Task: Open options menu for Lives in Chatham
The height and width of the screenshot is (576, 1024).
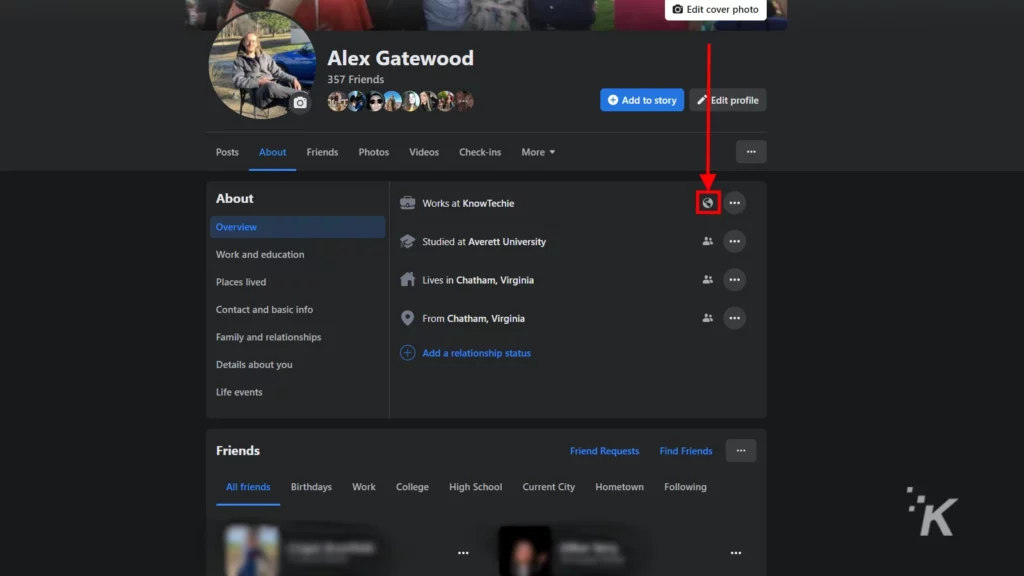Action: [x=734, y=280]
